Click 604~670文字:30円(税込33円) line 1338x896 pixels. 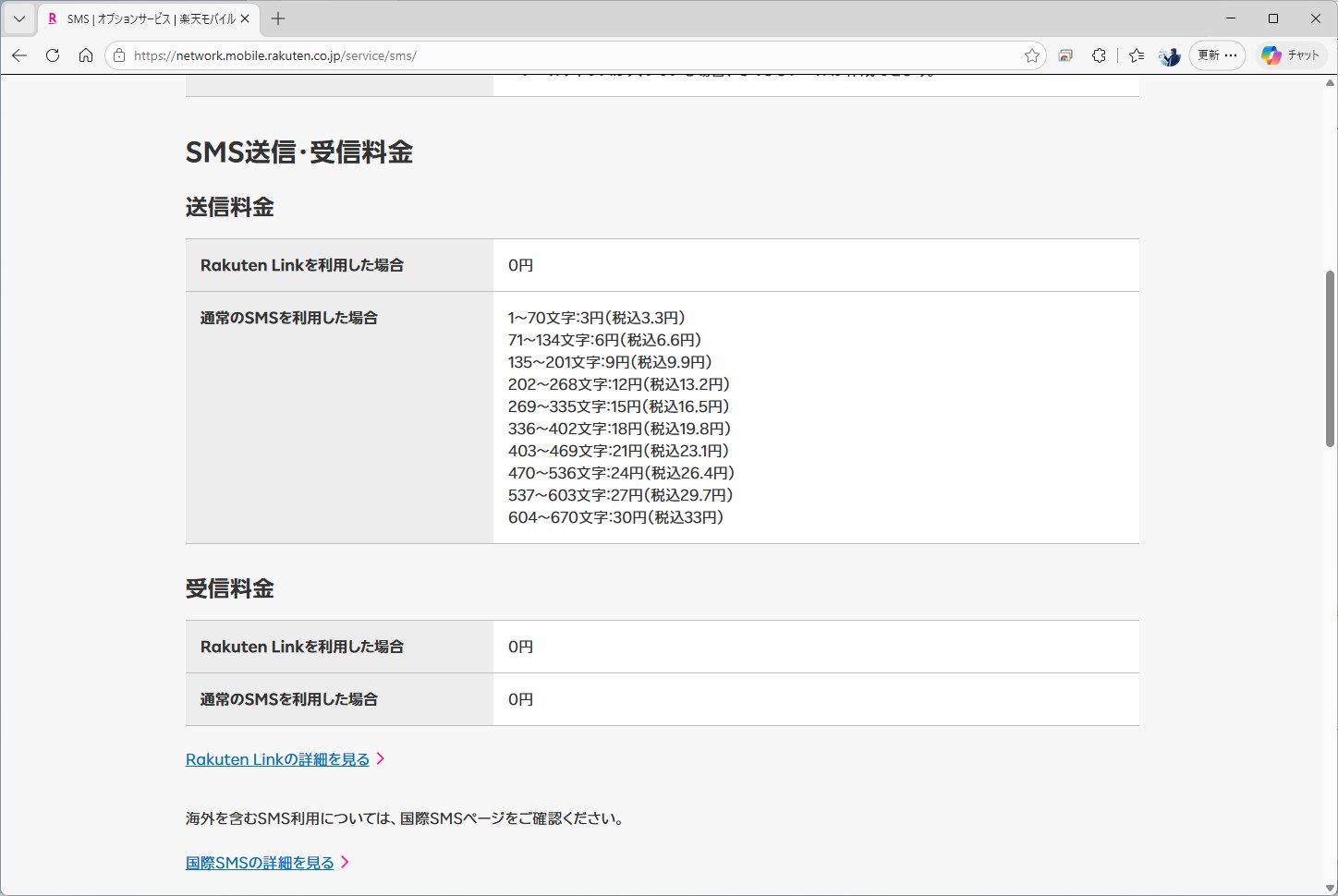pos(616,517)
